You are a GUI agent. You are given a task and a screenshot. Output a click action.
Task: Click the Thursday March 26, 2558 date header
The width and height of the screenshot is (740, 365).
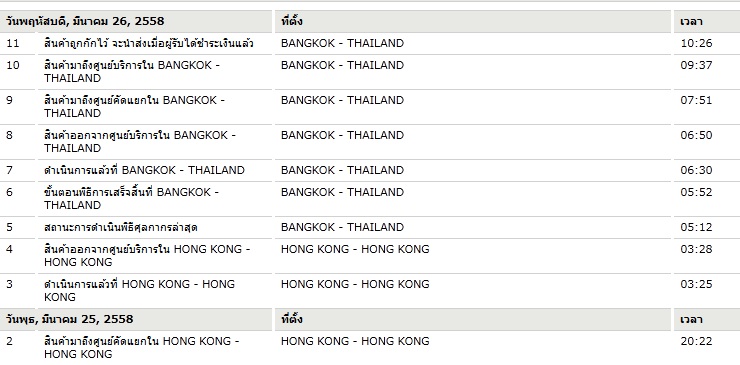(x=85, y=21)
